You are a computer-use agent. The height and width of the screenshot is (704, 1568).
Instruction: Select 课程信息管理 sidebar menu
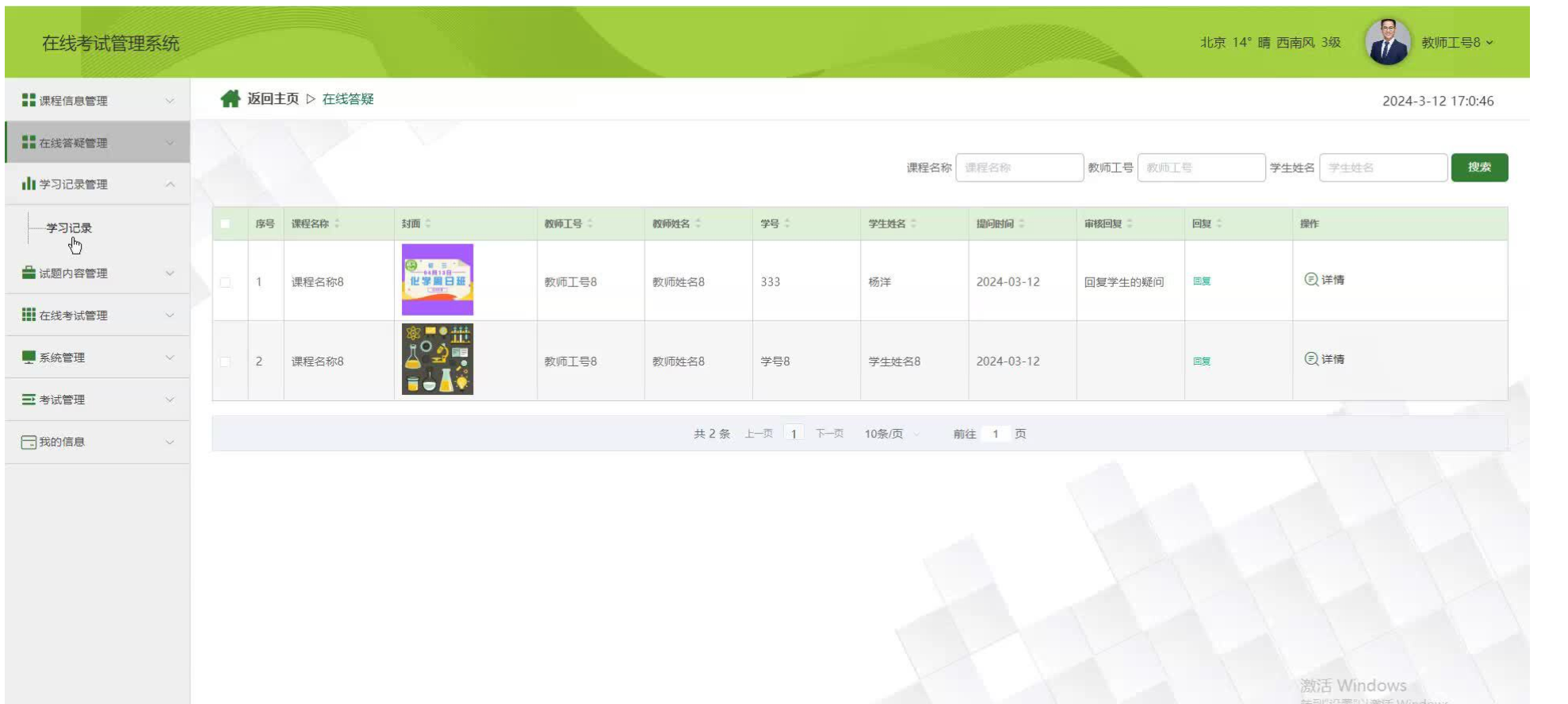point(98,100)
